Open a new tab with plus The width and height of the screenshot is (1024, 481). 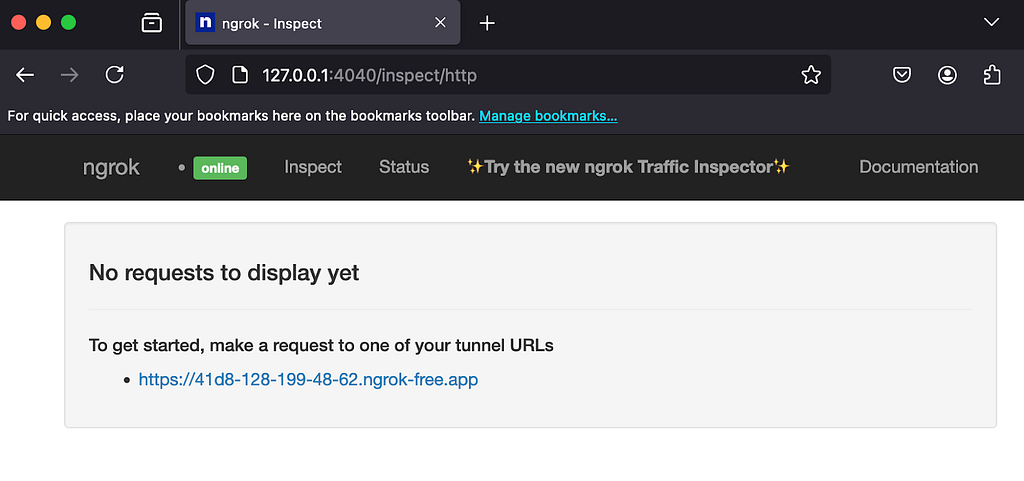[487, 23]
